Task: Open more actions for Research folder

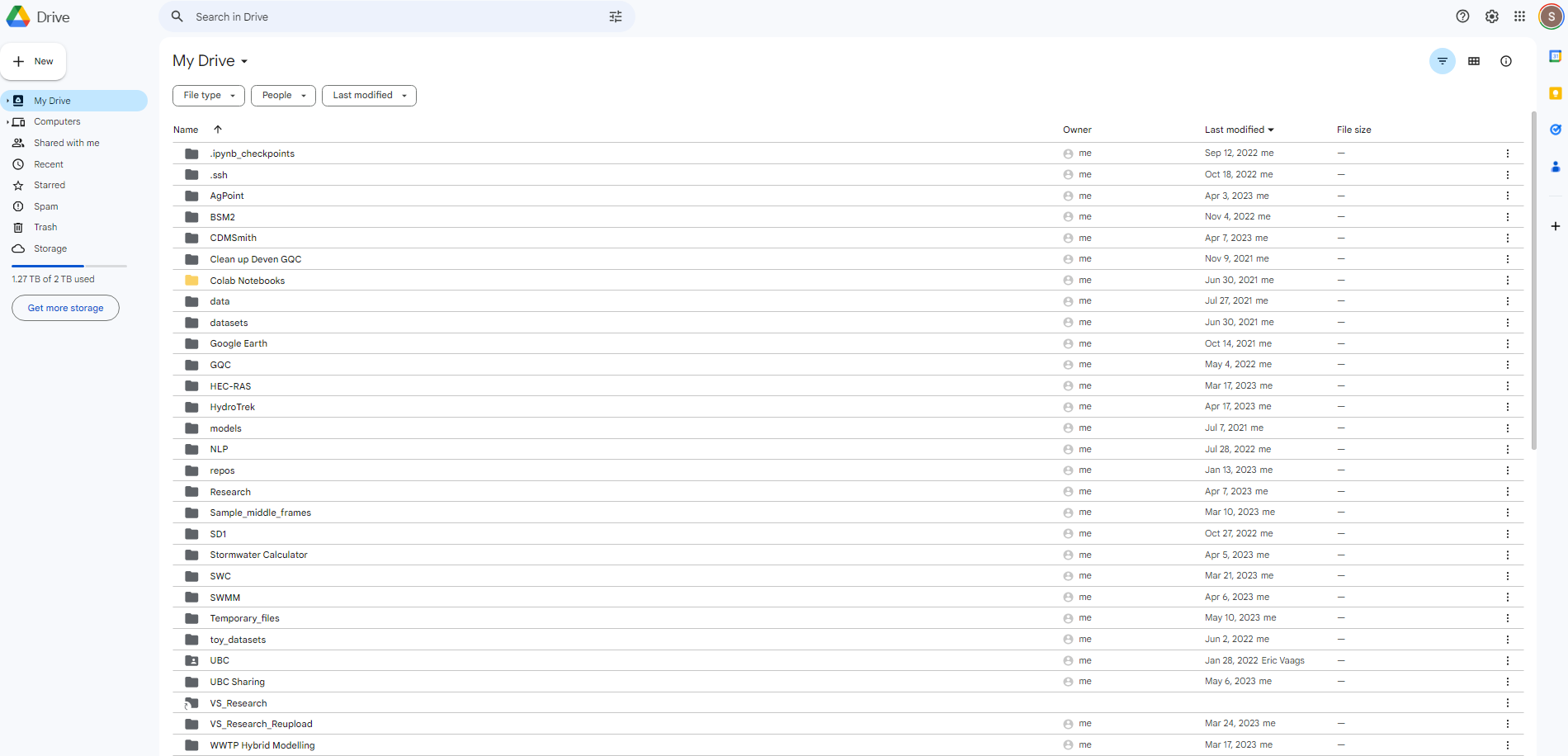Action: (x=1507, y=492)
